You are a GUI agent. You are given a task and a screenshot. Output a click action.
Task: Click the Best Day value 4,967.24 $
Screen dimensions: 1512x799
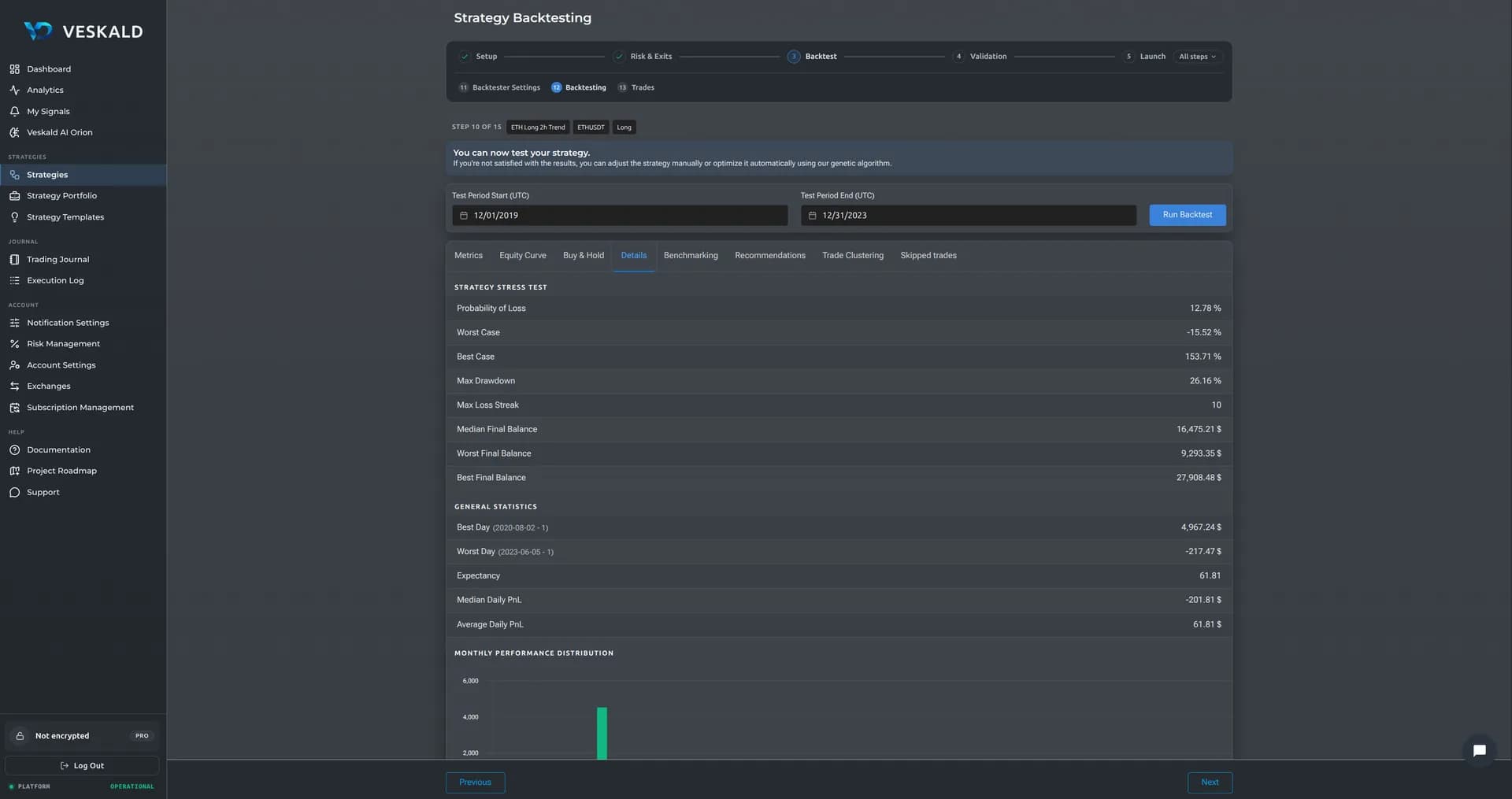pyautogui.click(x=1201, y=527)
